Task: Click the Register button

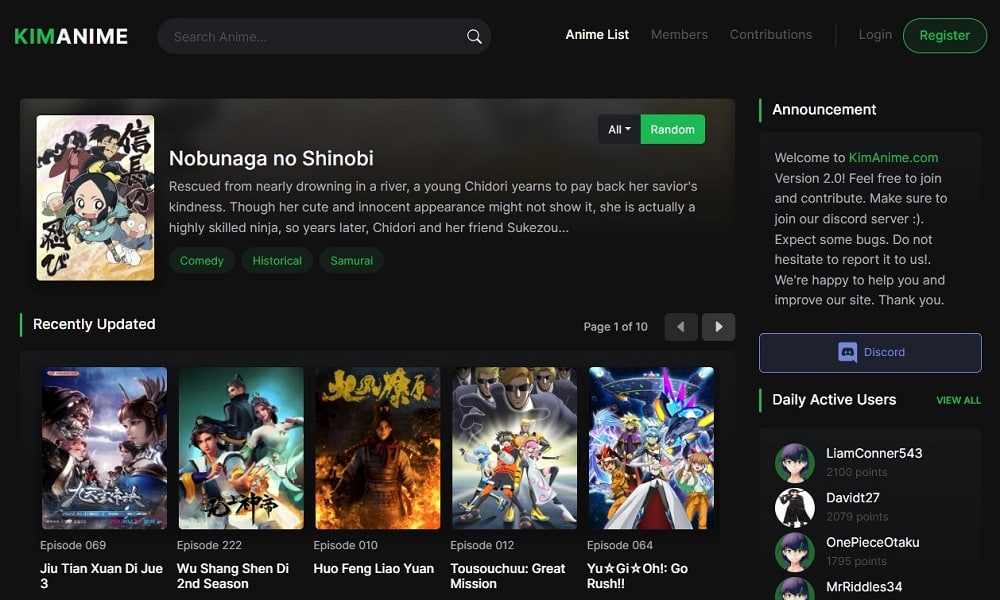Action: tap(945, 36)
